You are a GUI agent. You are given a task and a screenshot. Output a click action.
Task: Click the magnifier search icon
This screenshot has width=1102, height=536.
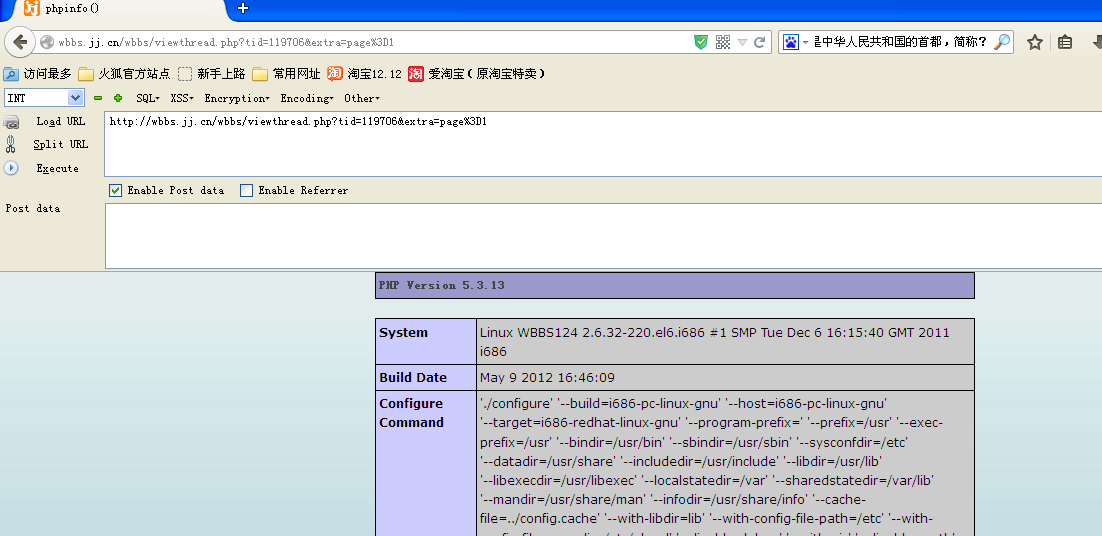pyautogui.click(x=1002, y=41)
